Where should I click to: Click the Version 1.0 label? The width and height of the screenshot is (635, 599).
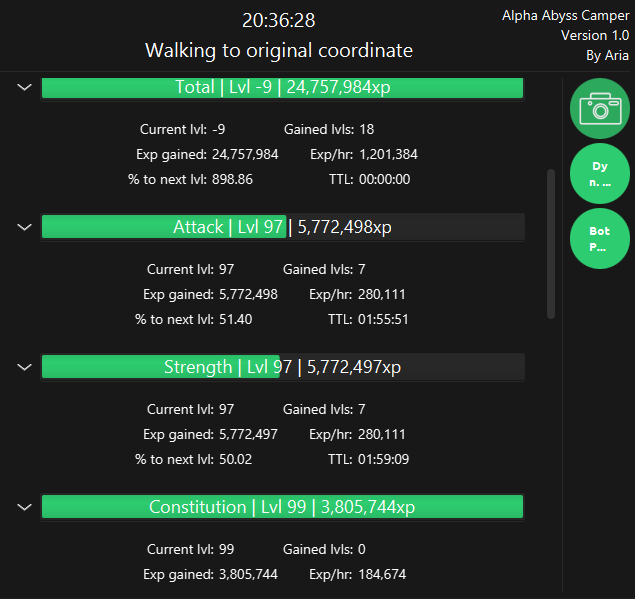point(594,36)
